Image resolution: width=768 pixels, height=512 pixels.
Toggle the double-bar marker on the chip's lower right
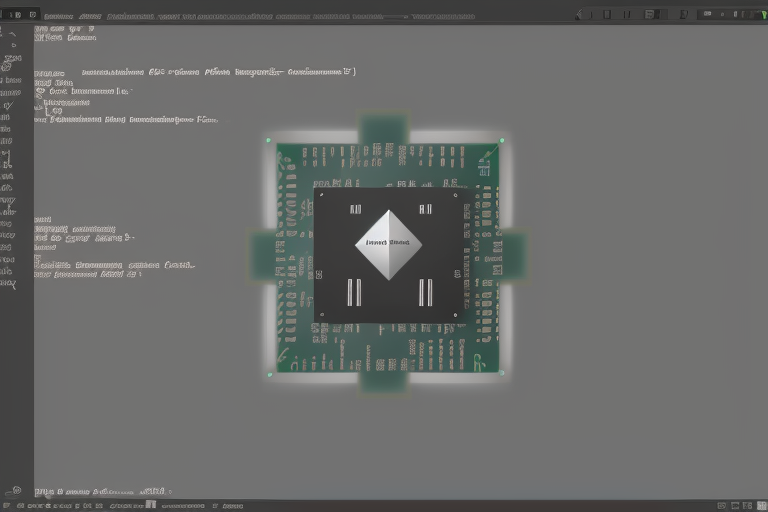(x=425, y=292)
